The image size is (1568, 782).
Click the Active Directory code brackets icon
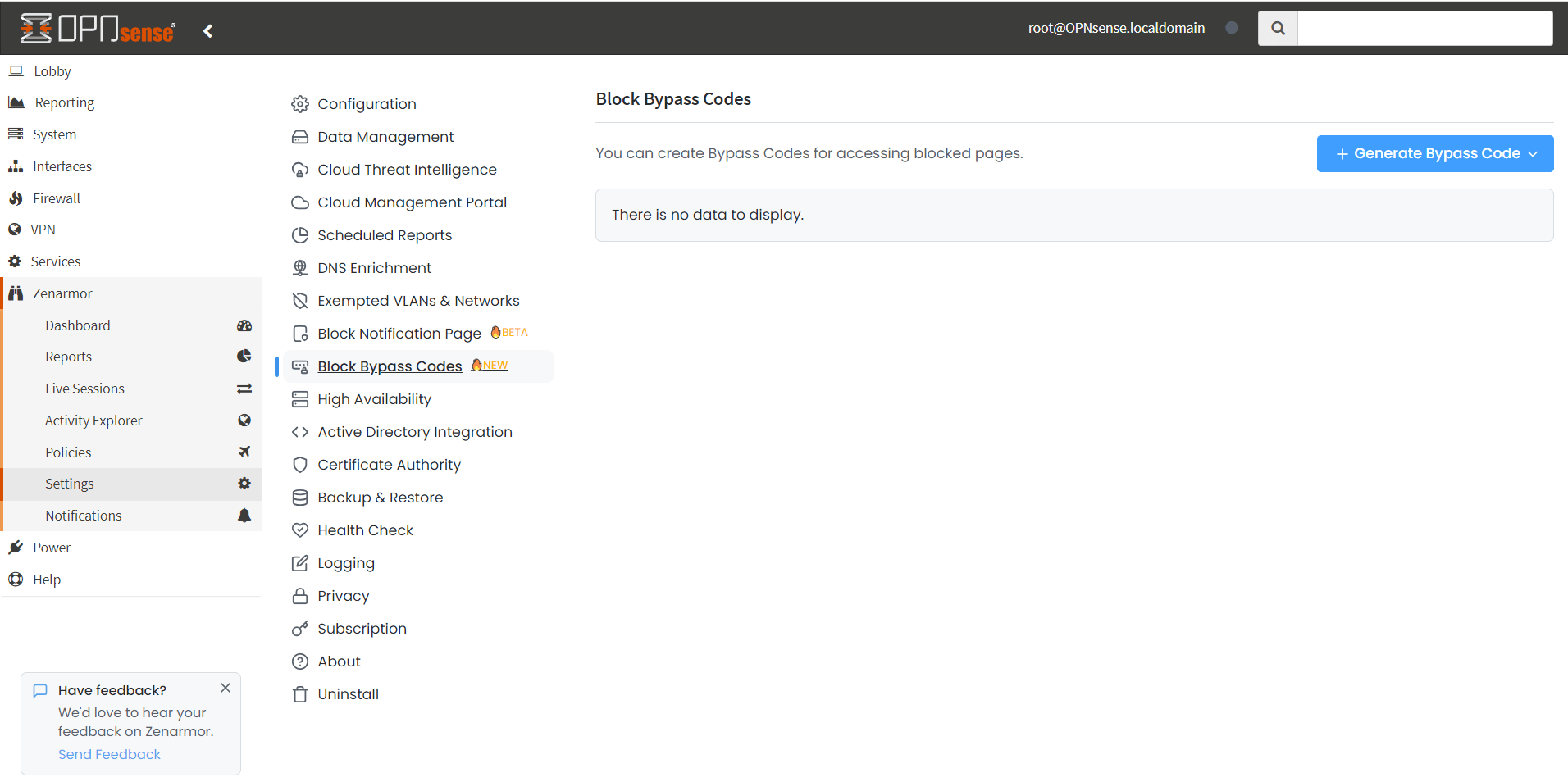[x=300, y=432]
